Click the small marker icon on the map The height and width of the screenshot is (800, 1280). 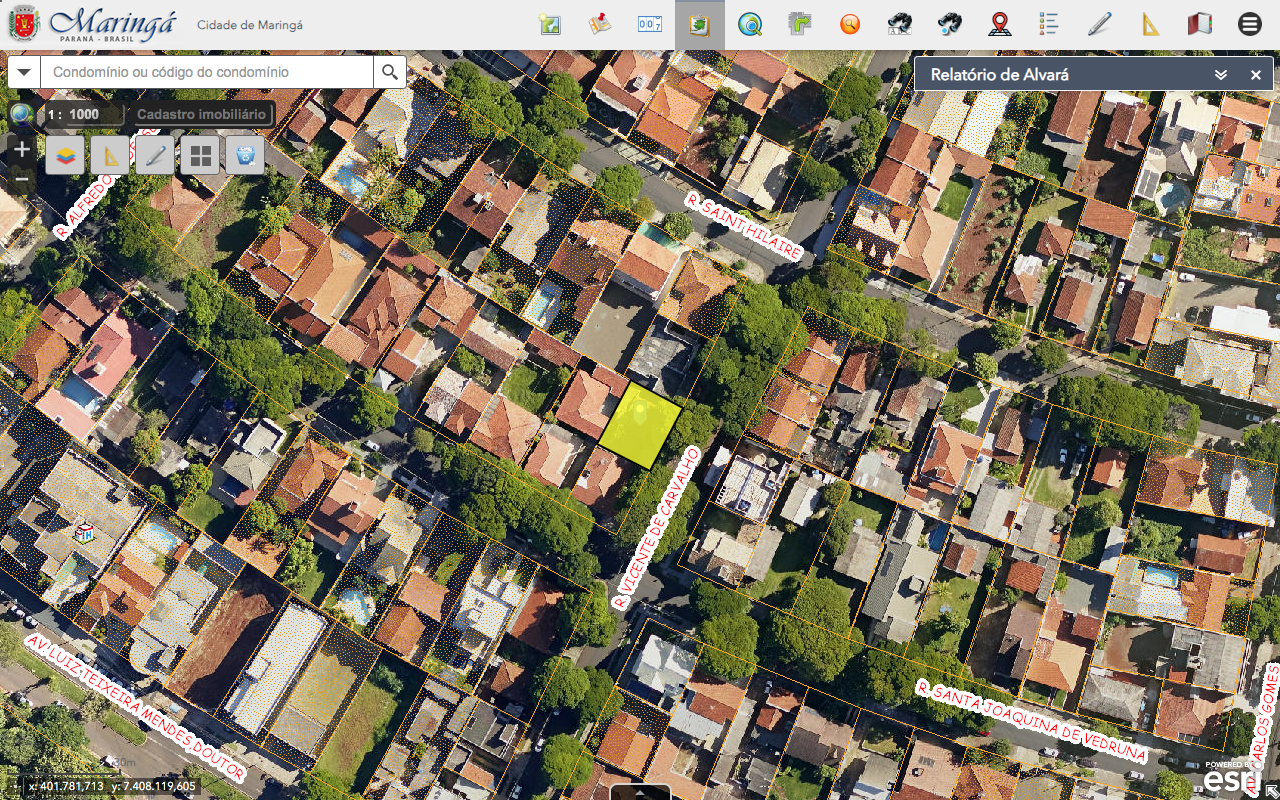click(x=85, y=533)
